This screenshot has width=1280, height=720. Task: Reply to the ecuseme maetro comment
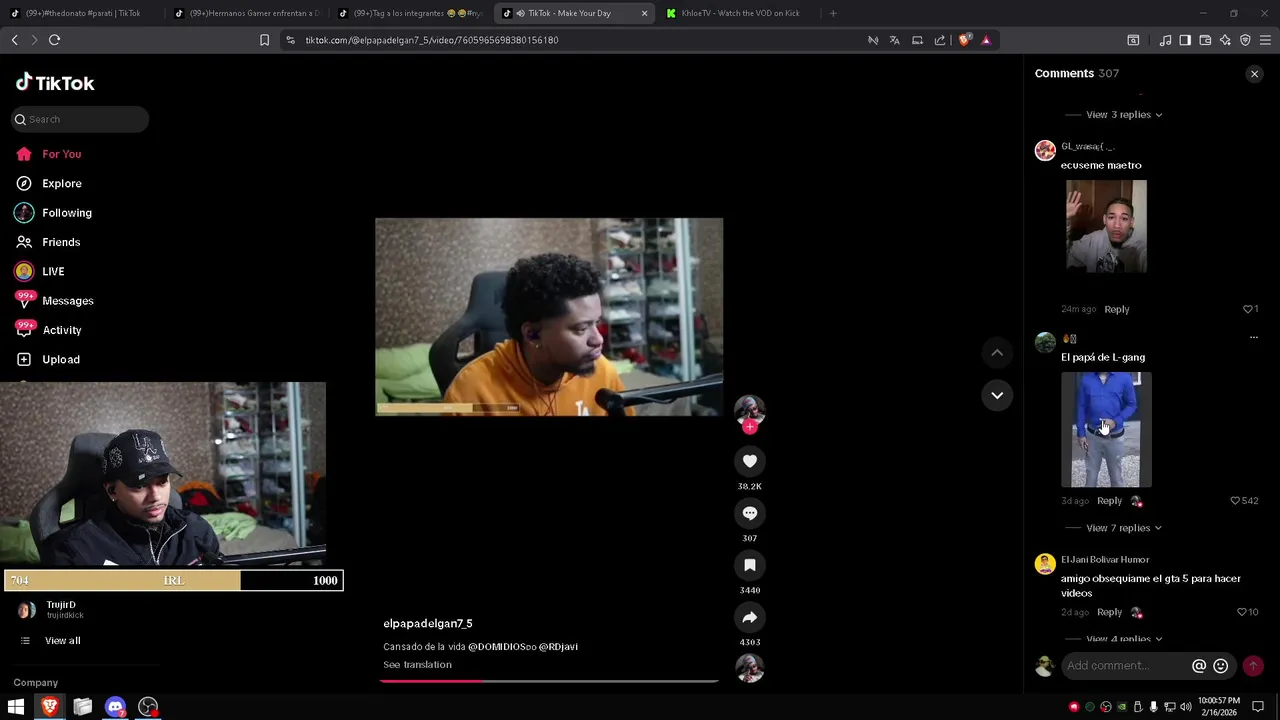pos(1117,309)
